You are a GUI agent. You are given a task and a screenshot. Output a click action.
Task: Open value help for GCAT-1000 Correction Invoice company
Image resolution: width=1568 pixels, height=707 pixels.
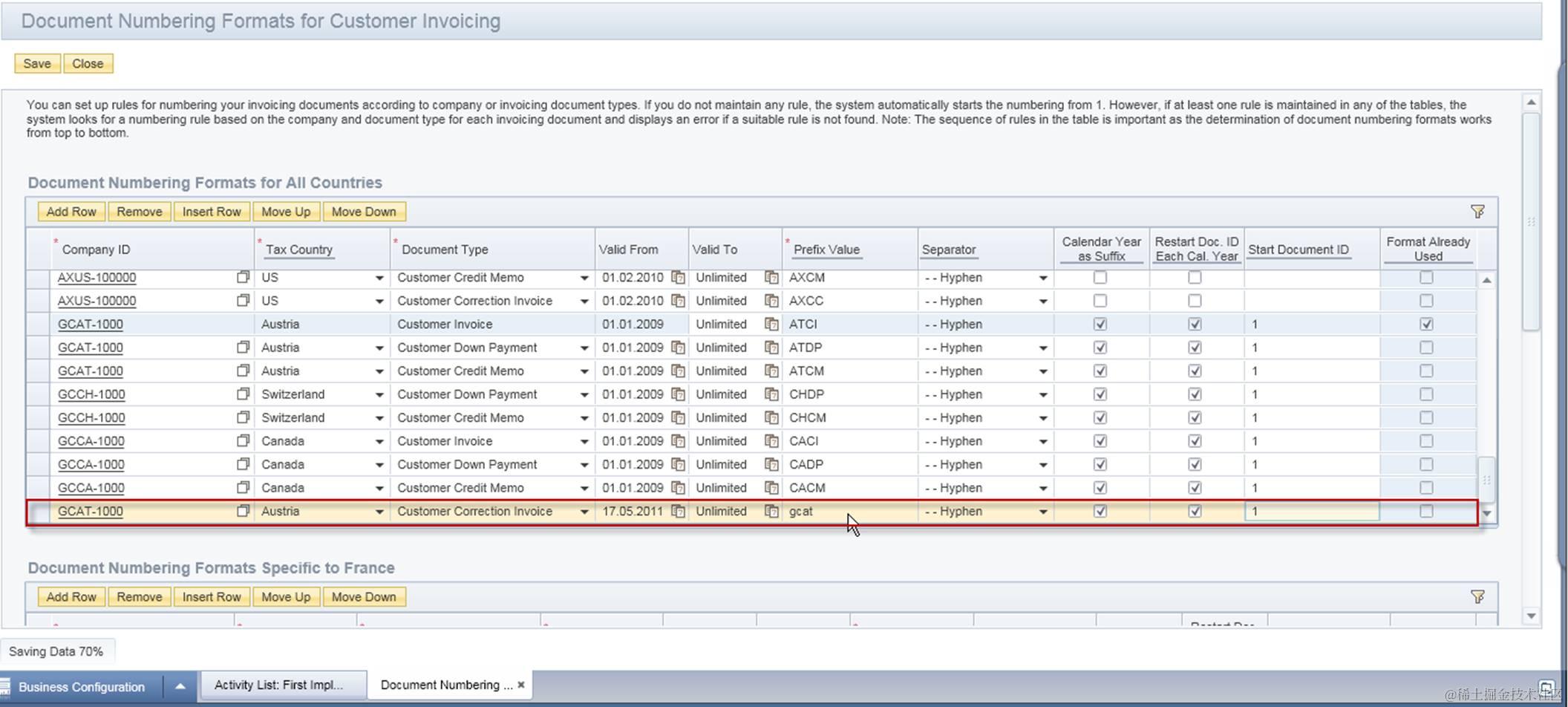click(x=243, y=511)
